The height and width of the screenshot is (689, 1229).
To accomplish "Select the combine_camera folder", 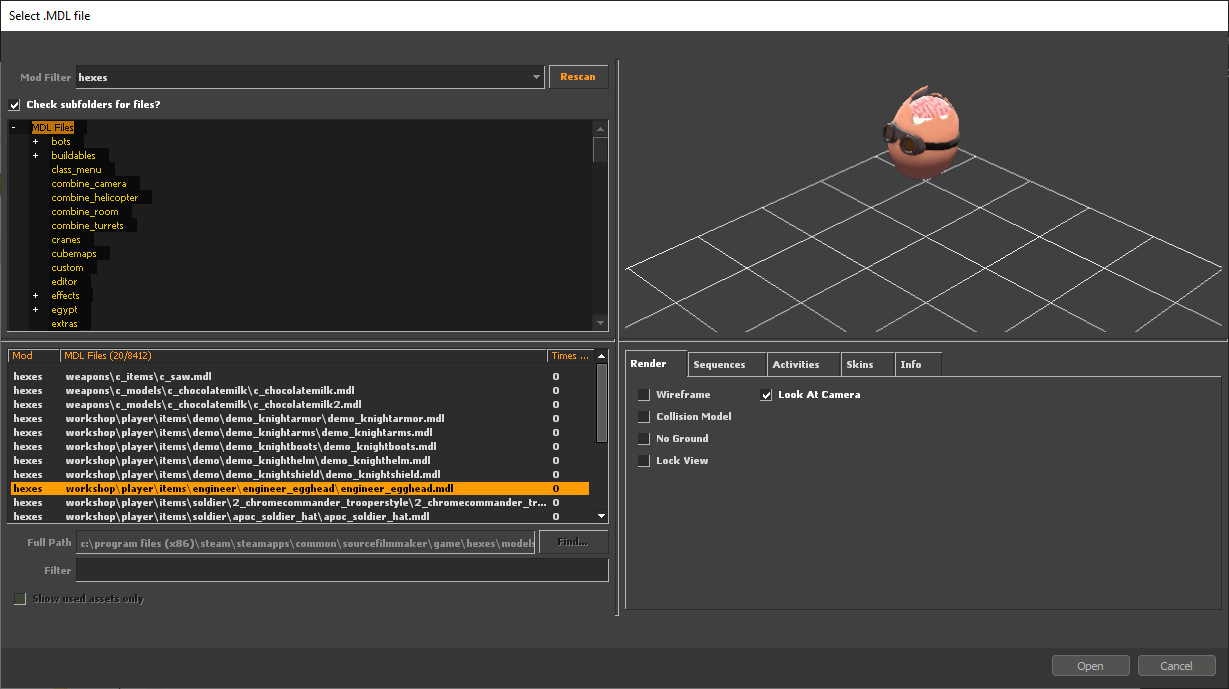I will coord(89,184).
